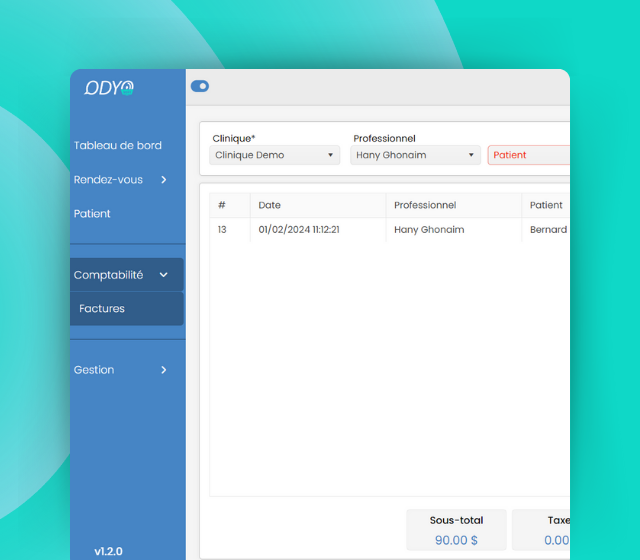Screen dimensions: 640x560
Task: Click the Sous-total 90.00 $ box
Action: point(456,530)
